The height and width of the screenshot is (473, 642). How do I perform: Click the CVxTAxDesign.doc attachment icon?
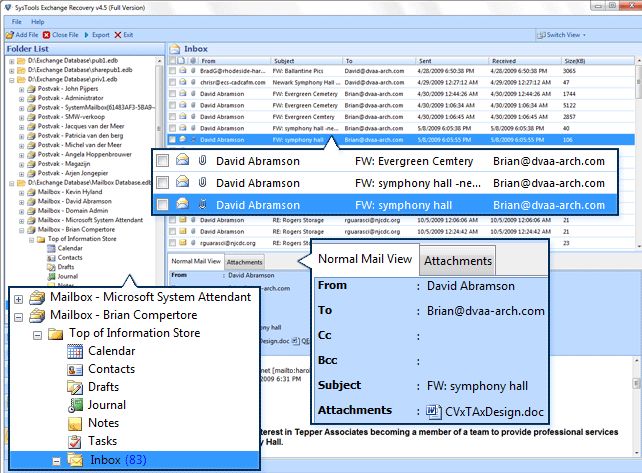(x=433, y=410)
